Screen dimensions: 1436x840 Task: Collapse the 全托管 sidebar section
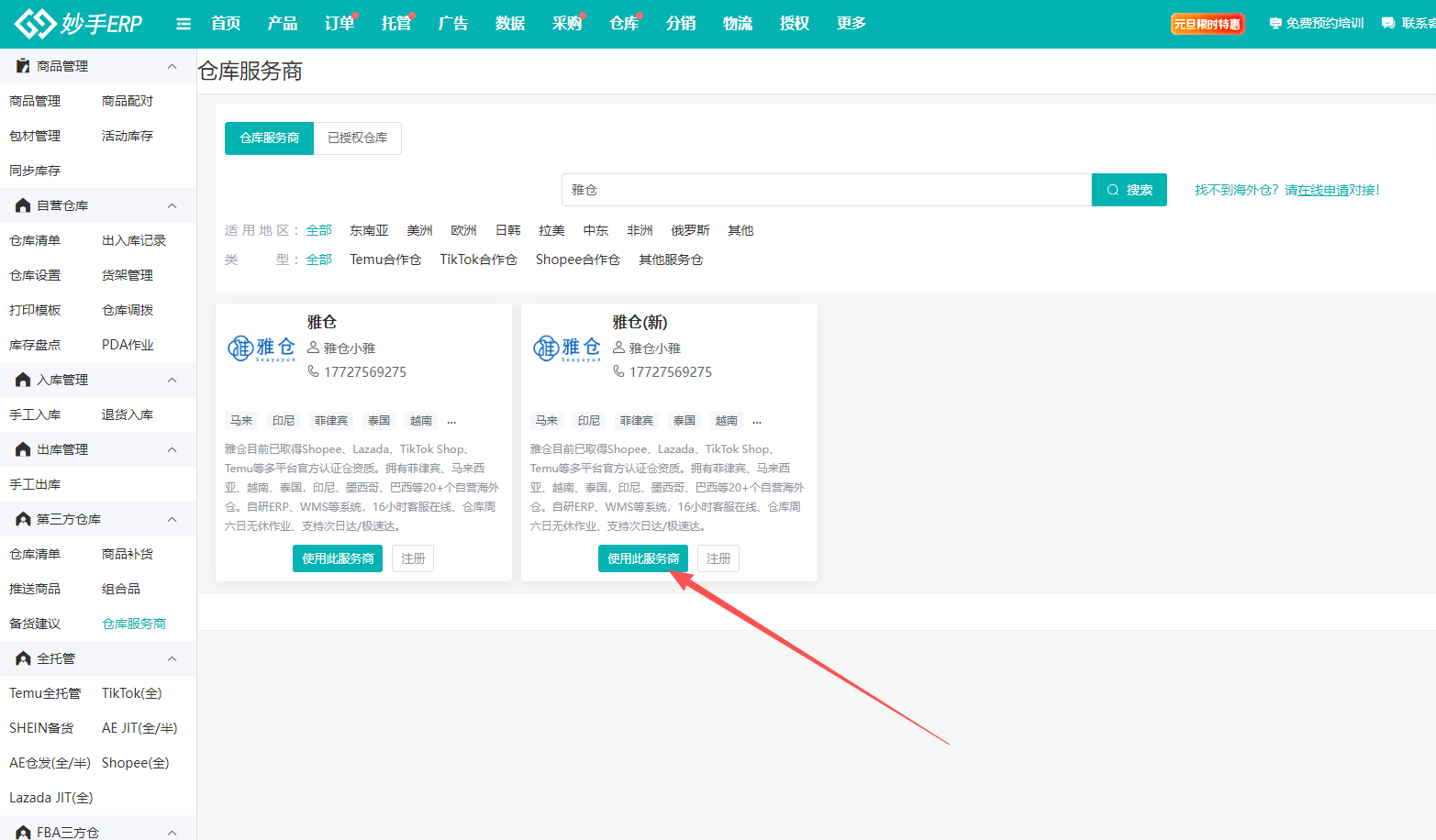172,658
